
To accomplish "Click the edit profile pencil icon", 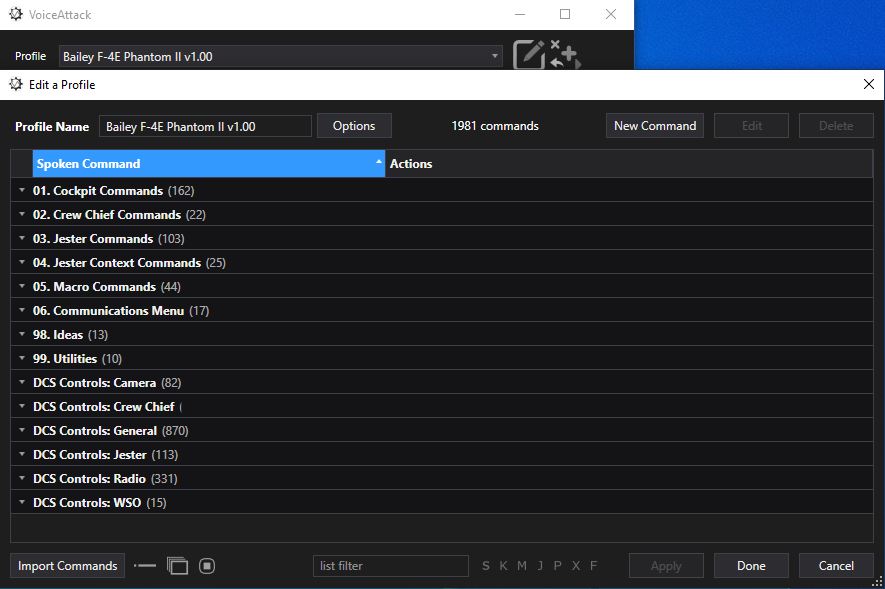I will click(529, 54).
